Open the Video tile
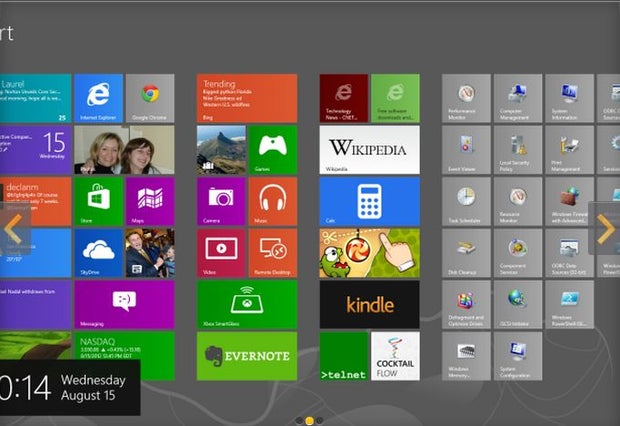 tap(221, 253)
